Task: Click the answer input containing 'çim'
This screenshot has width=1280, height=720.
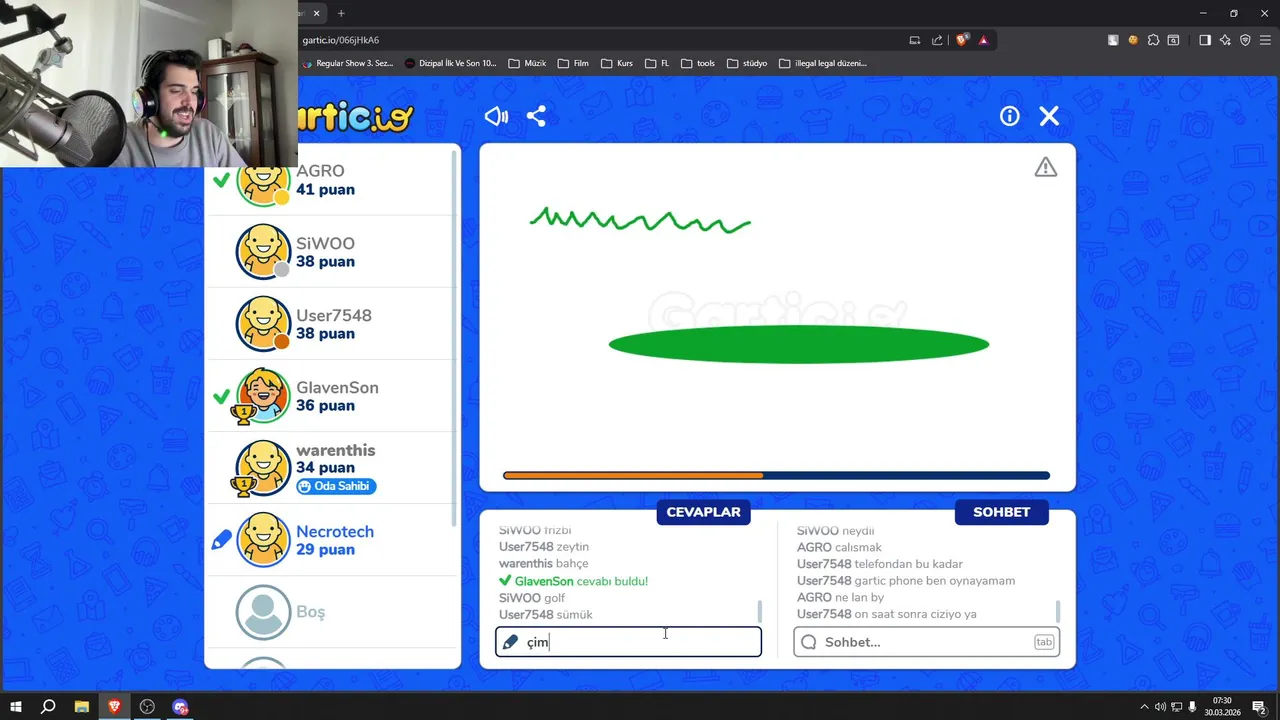Action: (628, 642)
